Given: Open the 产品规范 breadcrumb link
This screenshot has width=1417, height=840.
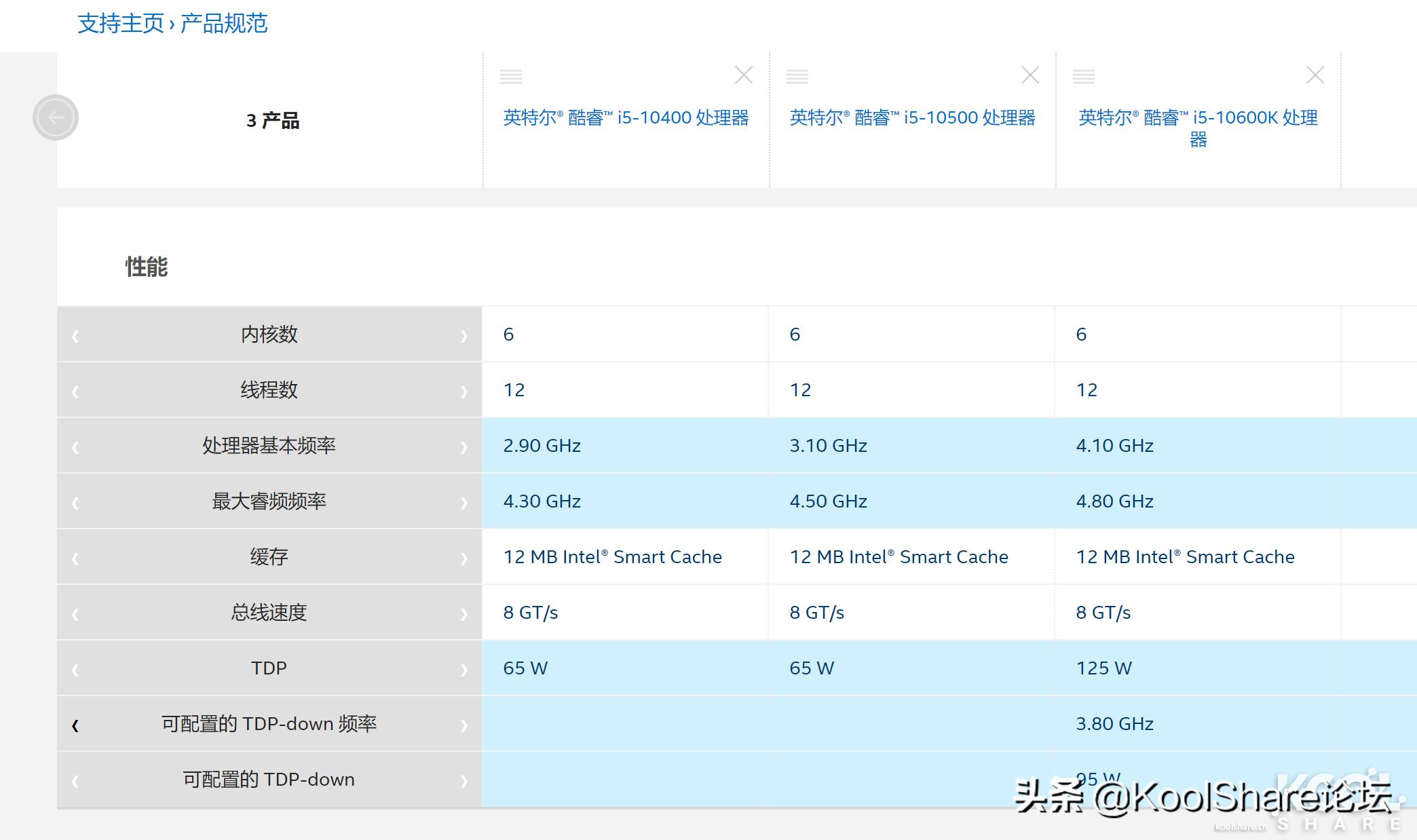Looking at the screenshot, I should (224, 24).
